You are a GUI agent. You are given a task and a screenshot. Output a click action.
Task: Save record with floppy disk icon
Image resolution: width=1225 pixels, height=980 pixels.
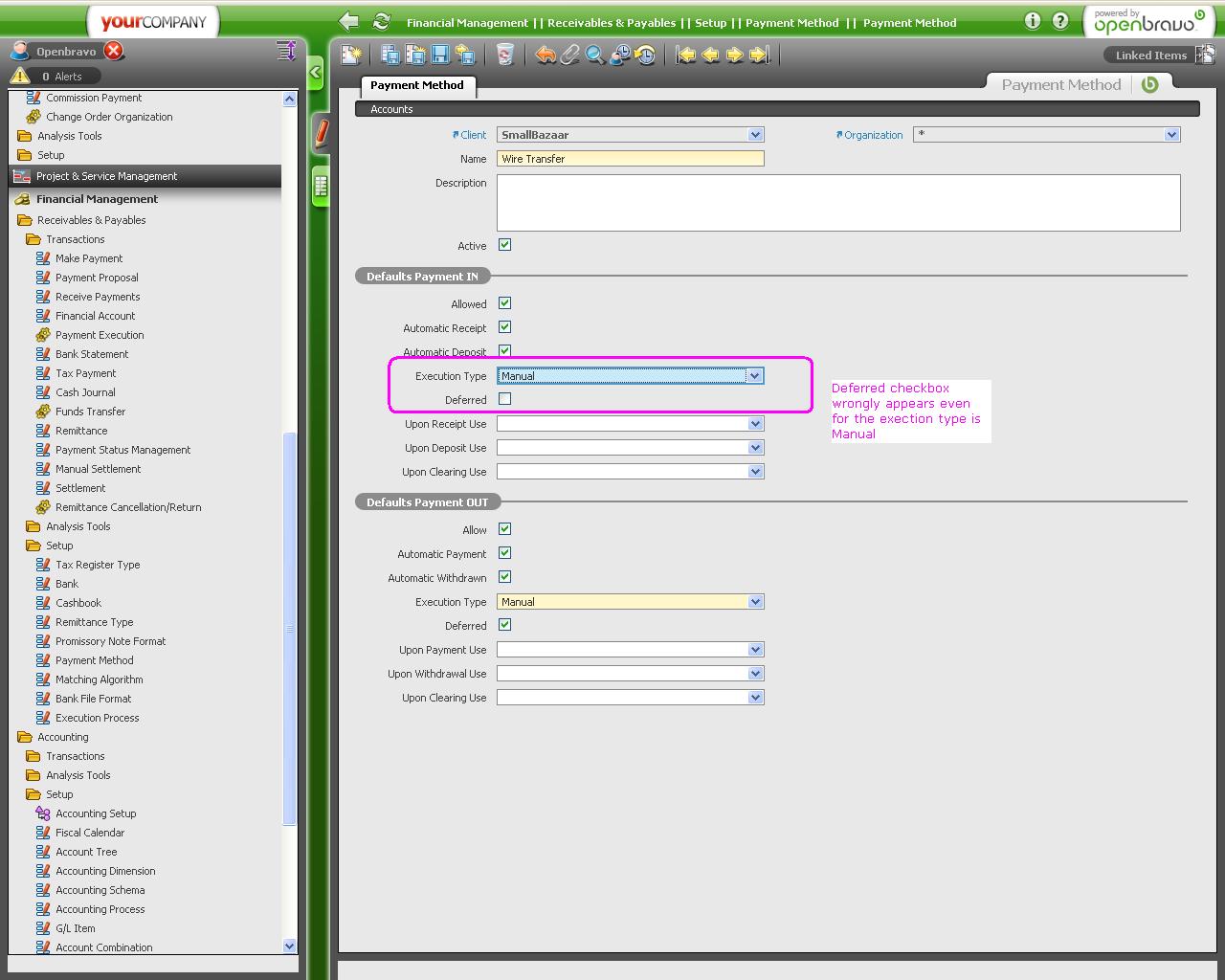tap(440, 55)
